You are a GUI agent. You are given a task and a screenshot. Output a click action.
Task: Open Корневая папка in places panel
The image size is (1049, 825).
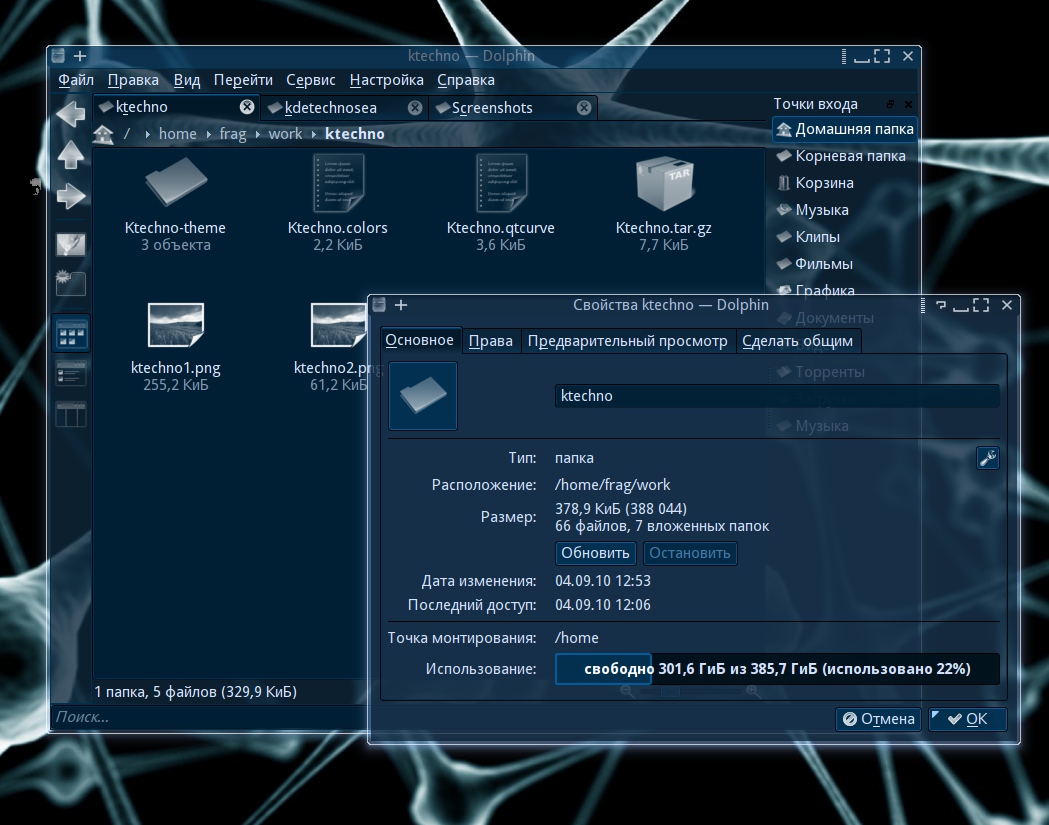(x=840, y=156)
